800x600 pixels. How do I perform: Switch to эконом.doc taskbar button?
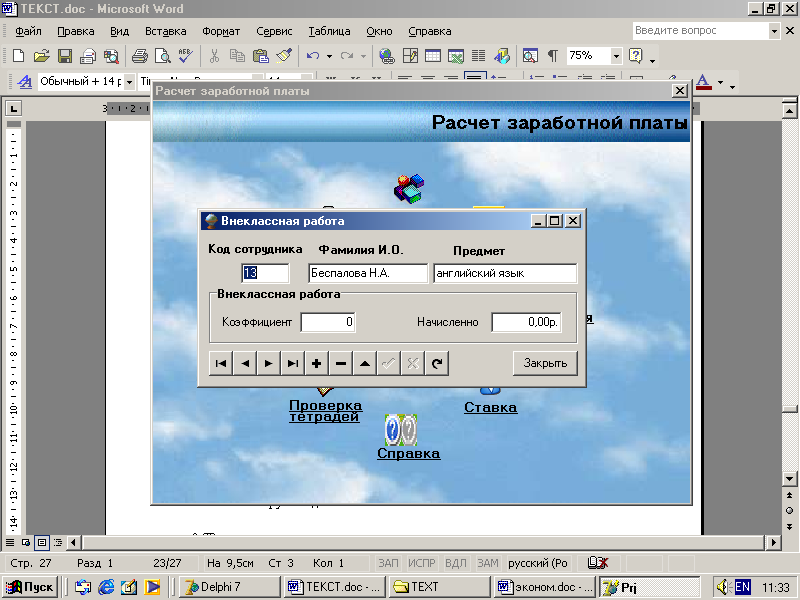545,587
